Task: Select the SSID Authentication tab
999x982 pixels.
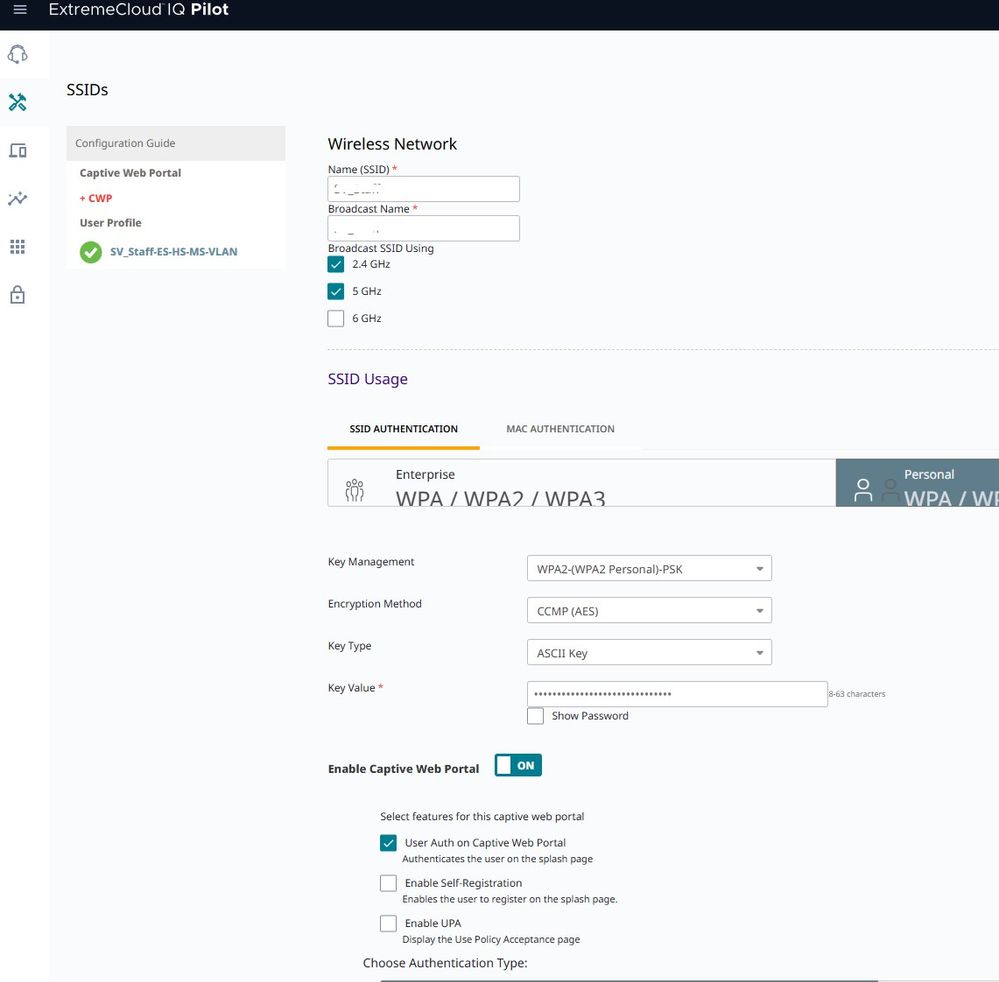Action: [403, 429]
